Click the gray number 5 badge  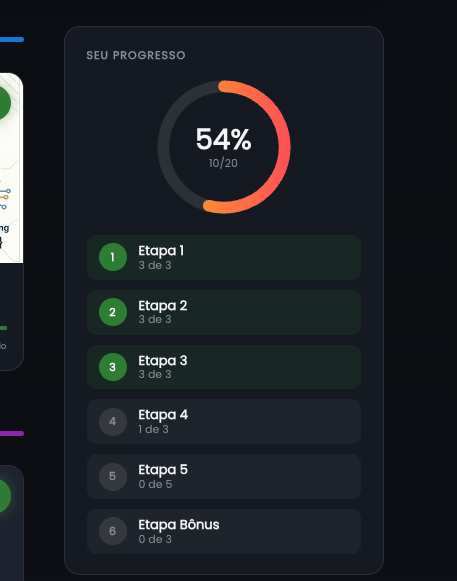pos(113,477)
